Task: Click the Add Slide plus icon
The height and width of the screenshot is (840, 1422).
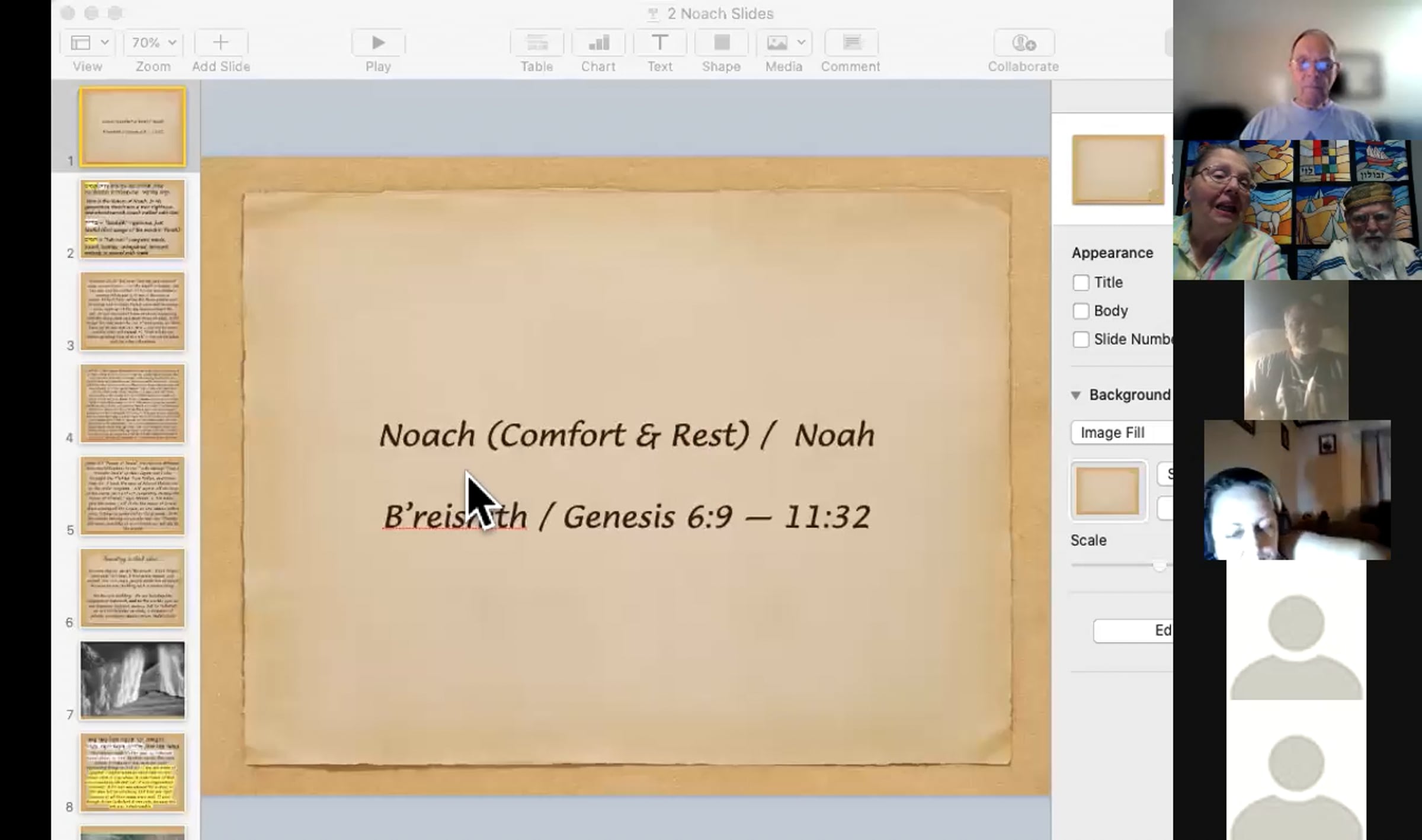Action: 220,43
